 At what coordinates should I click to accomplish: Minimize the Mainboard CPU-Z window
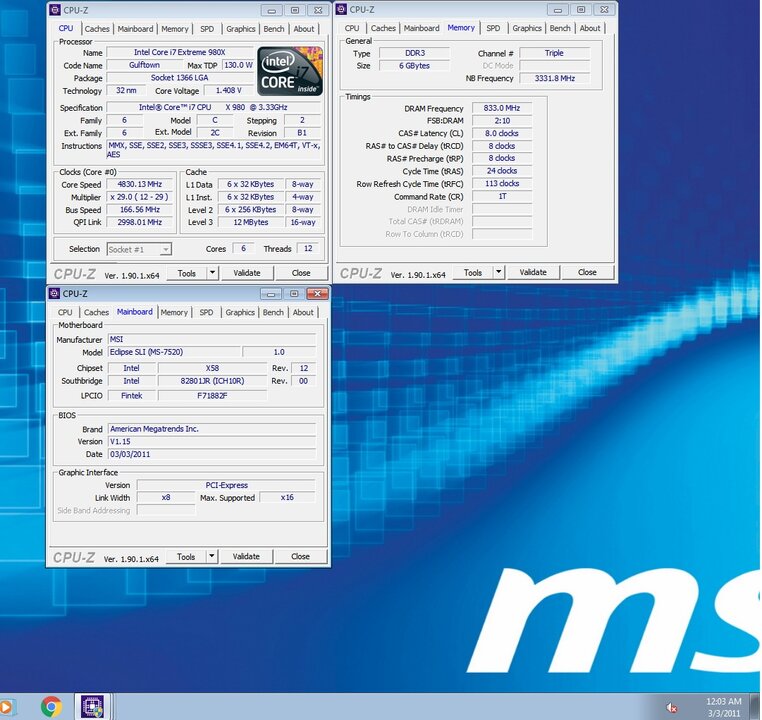coord(271,294)
